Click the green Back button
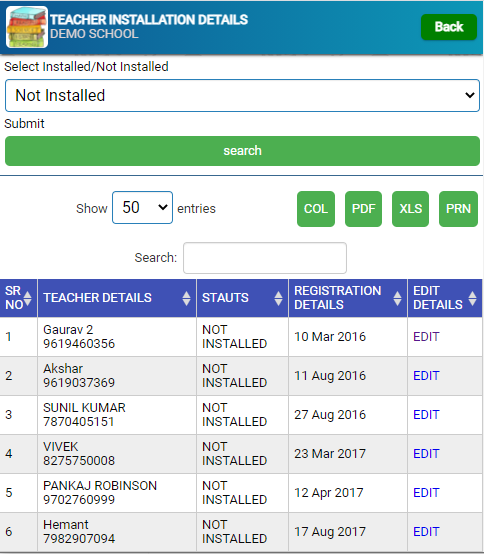The width and height of the screenshot is (484, 554). pyautogui.click(x=449, y=27)
